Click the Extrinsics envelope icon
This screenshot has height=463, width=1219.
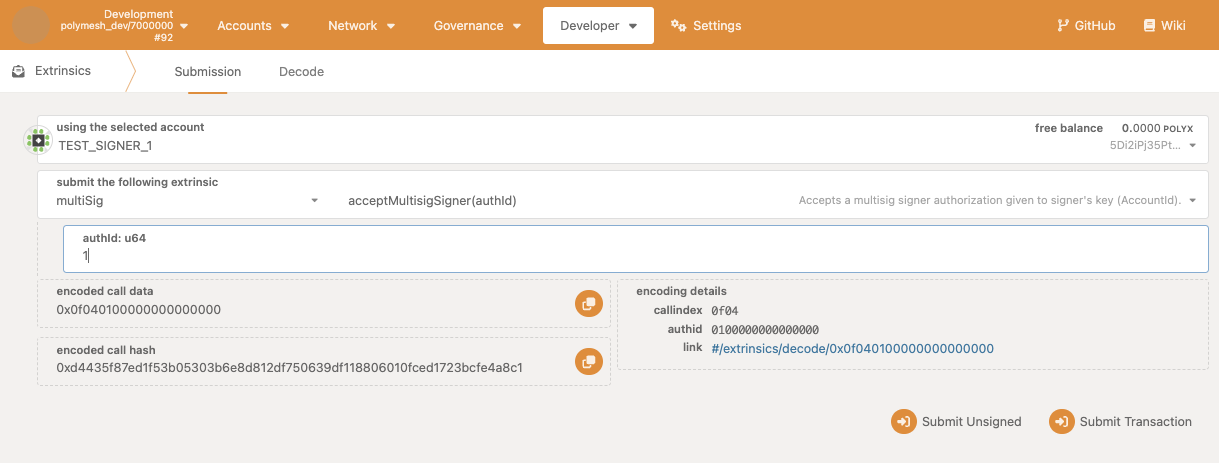point(18,72)
